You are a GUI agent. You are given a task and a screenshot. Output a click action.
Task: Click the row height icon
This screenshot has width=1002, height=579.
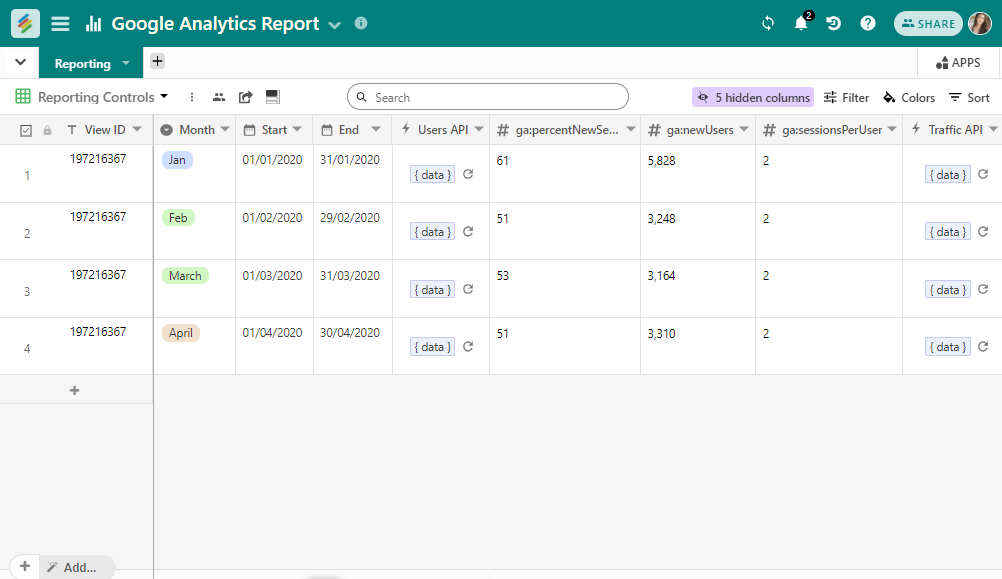273,97
